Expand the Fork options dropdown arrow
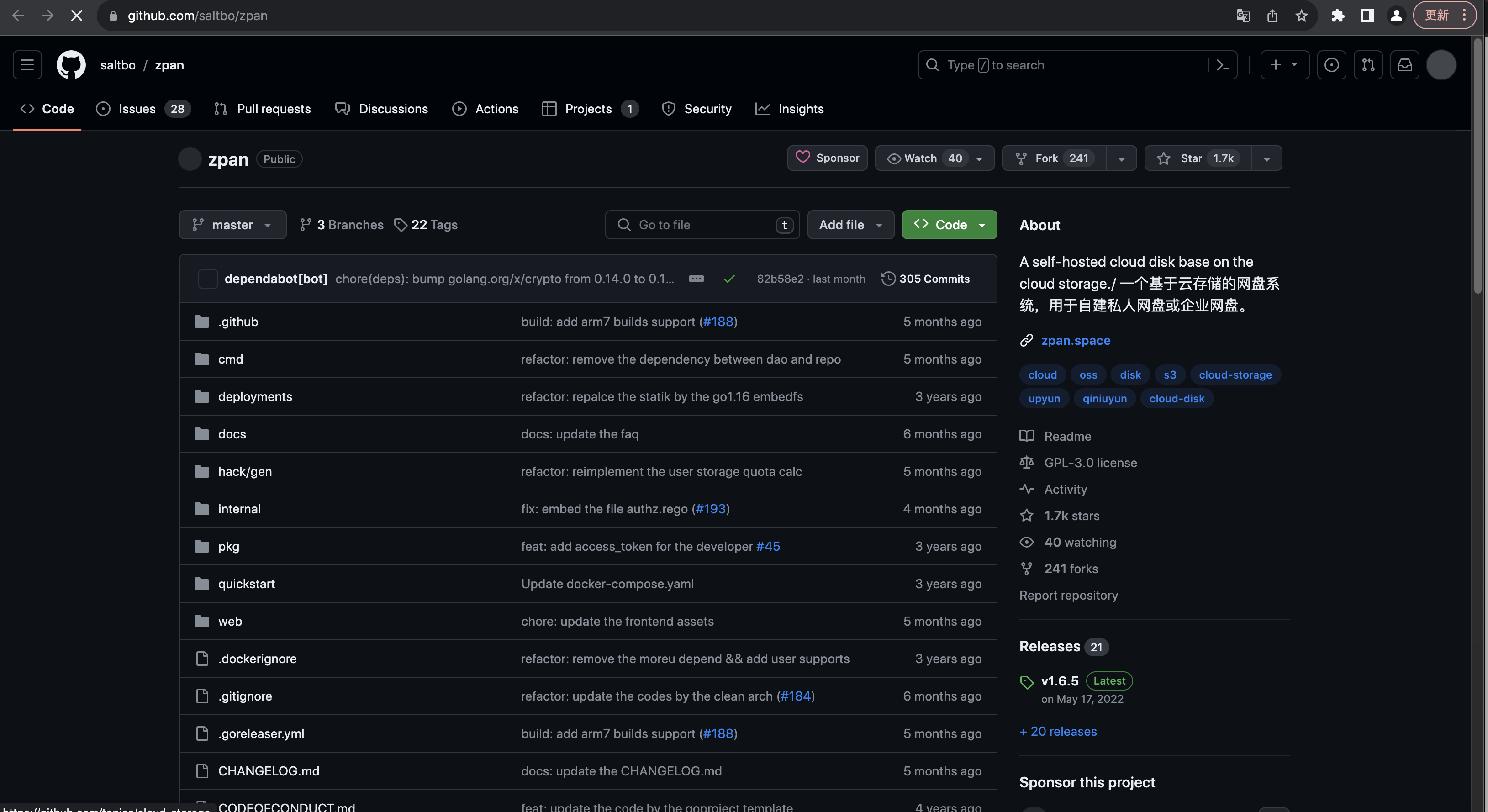 (1121, 159)
